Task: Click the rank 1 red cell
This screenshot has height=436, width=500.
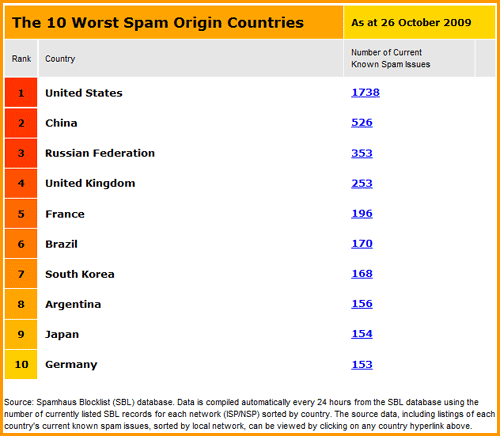Action: click(21, 93)
